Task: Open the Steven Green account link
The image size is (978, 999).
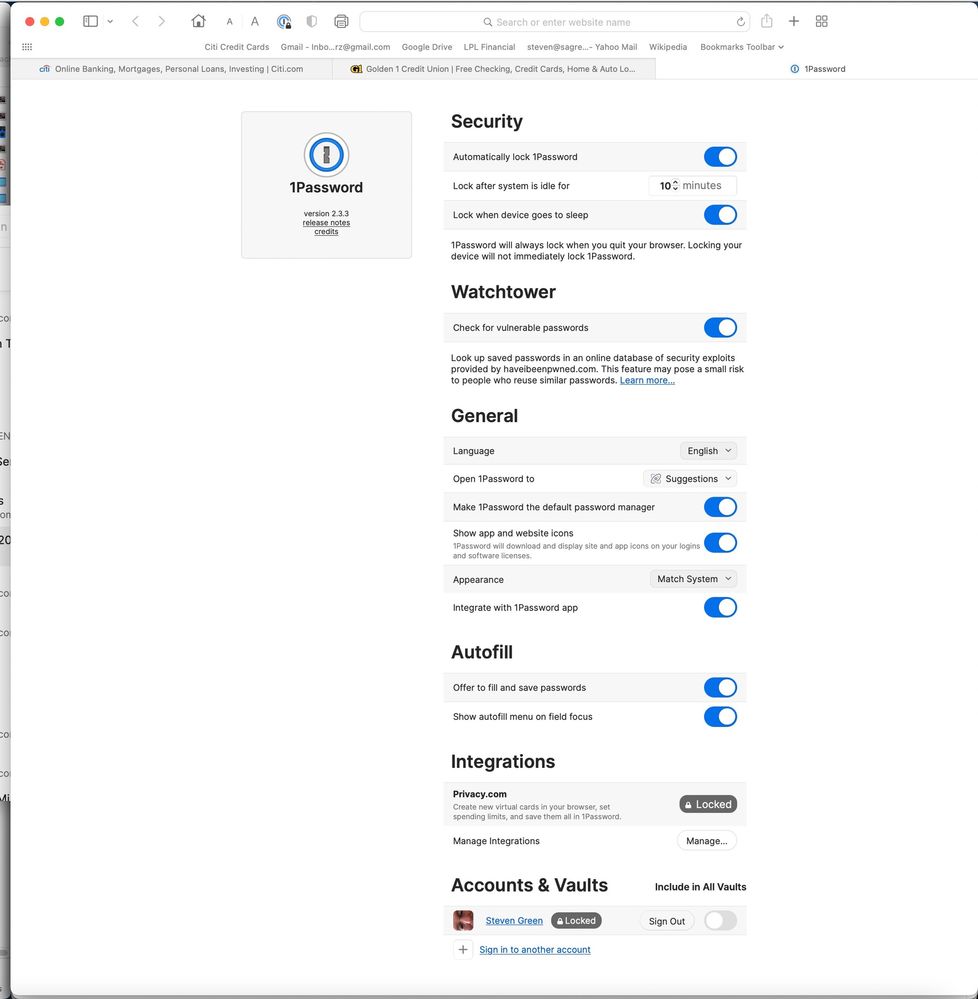Action: point(514,921)
